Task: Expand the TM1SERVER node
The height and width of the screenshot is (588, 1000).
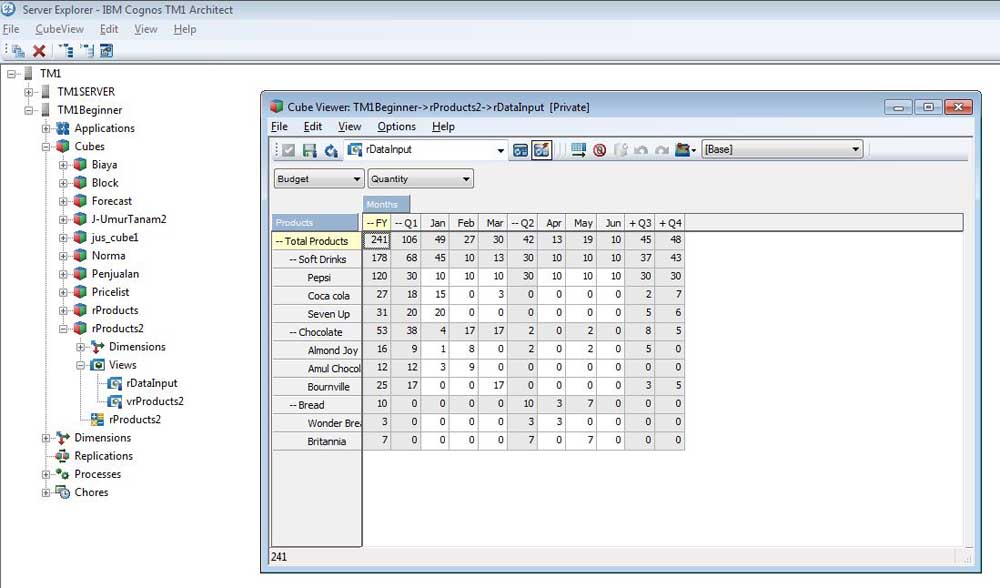Action: [x=29, y=92]
